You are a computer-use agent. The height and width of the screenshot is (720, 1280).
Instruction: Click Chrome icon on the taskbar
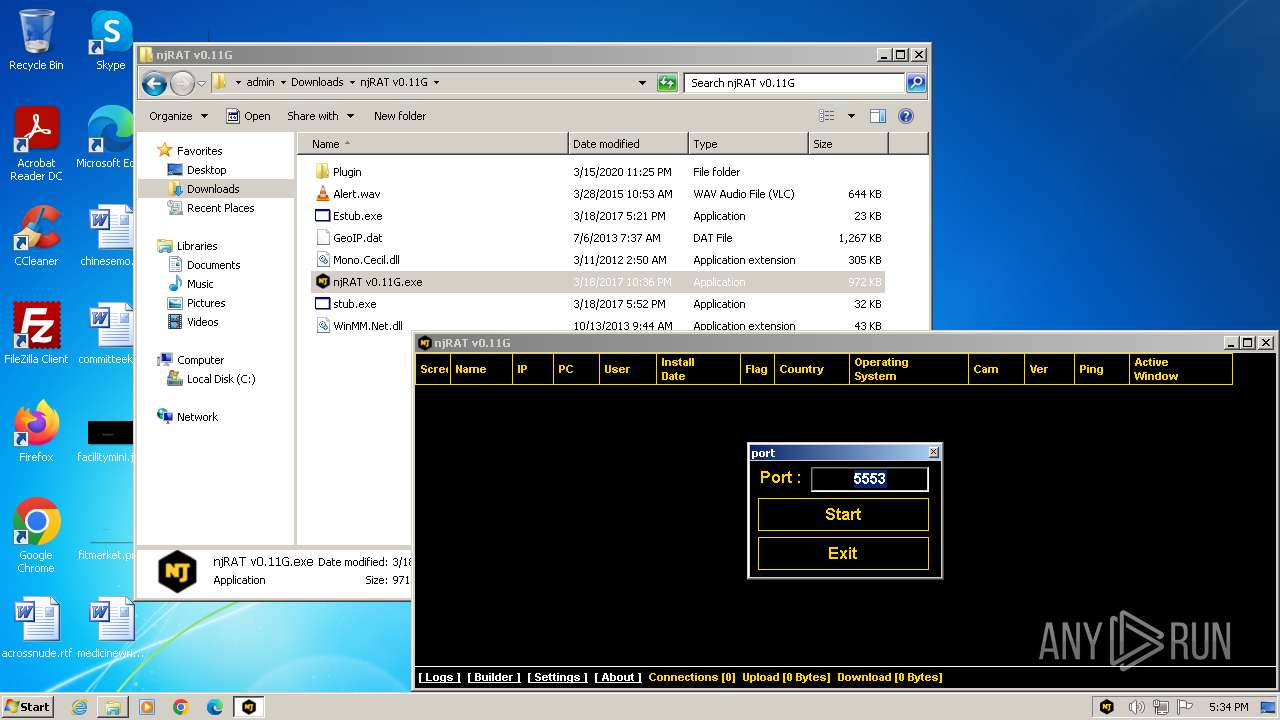(181, 707)
